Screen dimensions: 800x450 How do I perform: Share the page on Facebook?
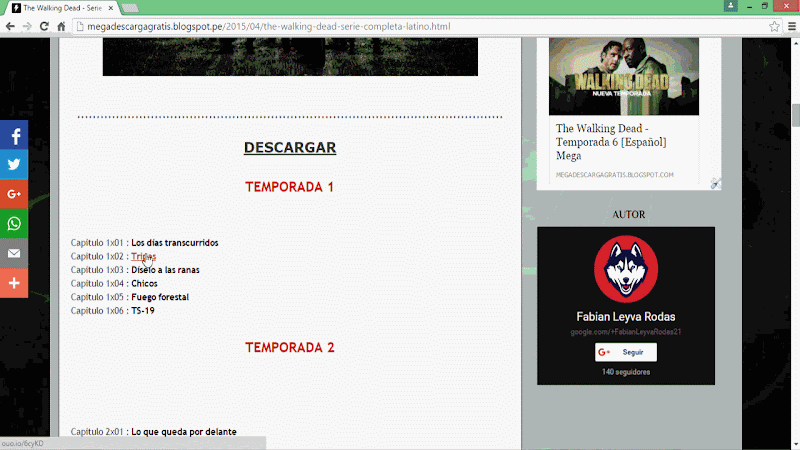14,135
